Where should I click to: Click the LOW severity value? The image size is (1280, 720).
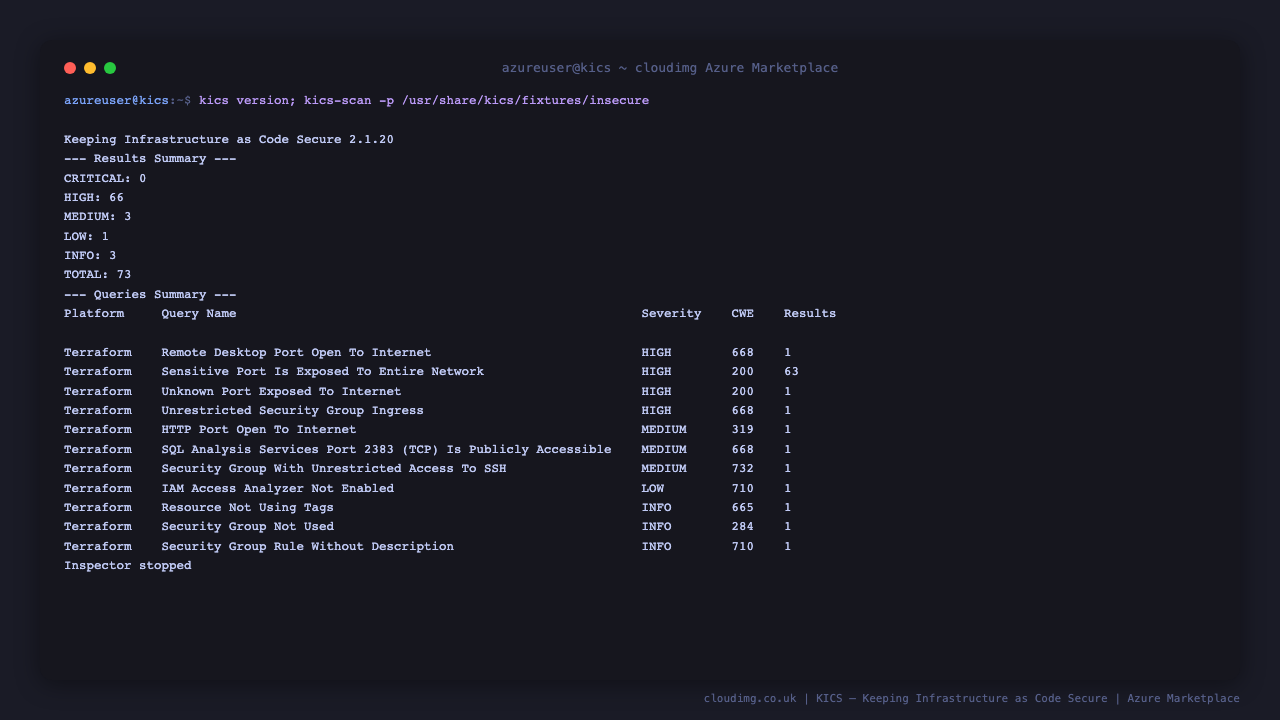point(652,489)
